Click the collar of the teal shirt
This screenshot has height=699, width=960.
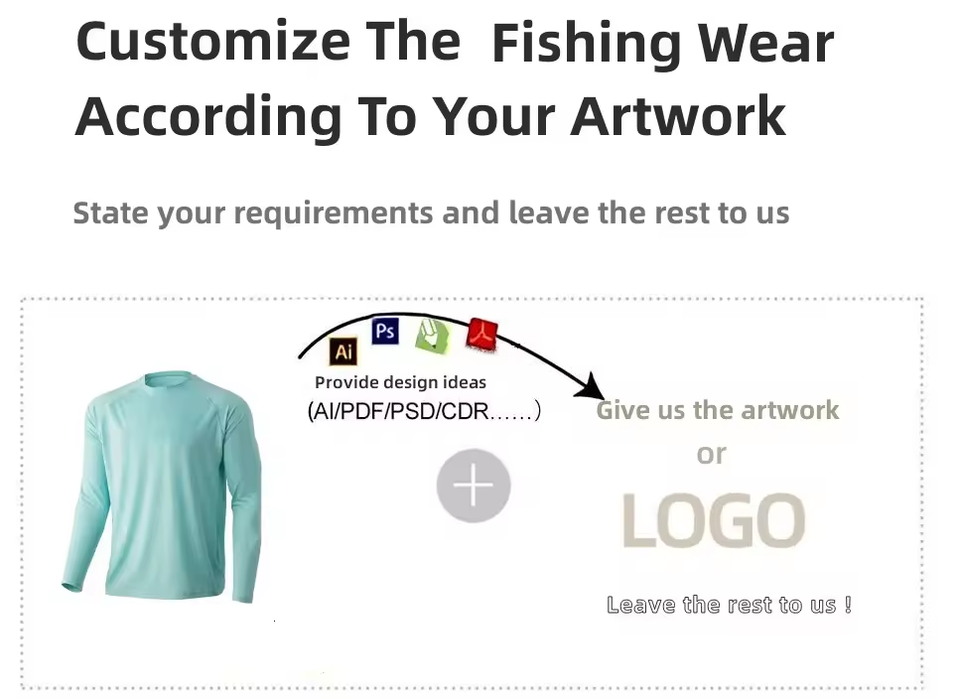tap(168, 378)
